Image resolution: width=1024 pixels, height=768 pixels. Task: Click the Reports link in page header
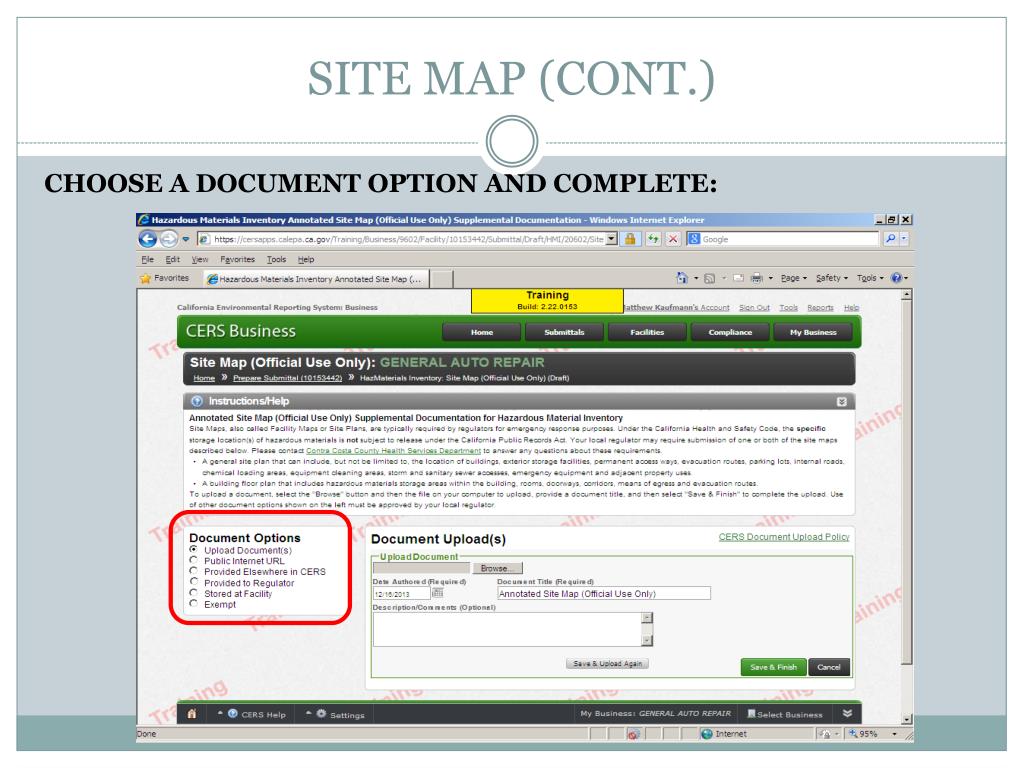[x=820, y=308]
